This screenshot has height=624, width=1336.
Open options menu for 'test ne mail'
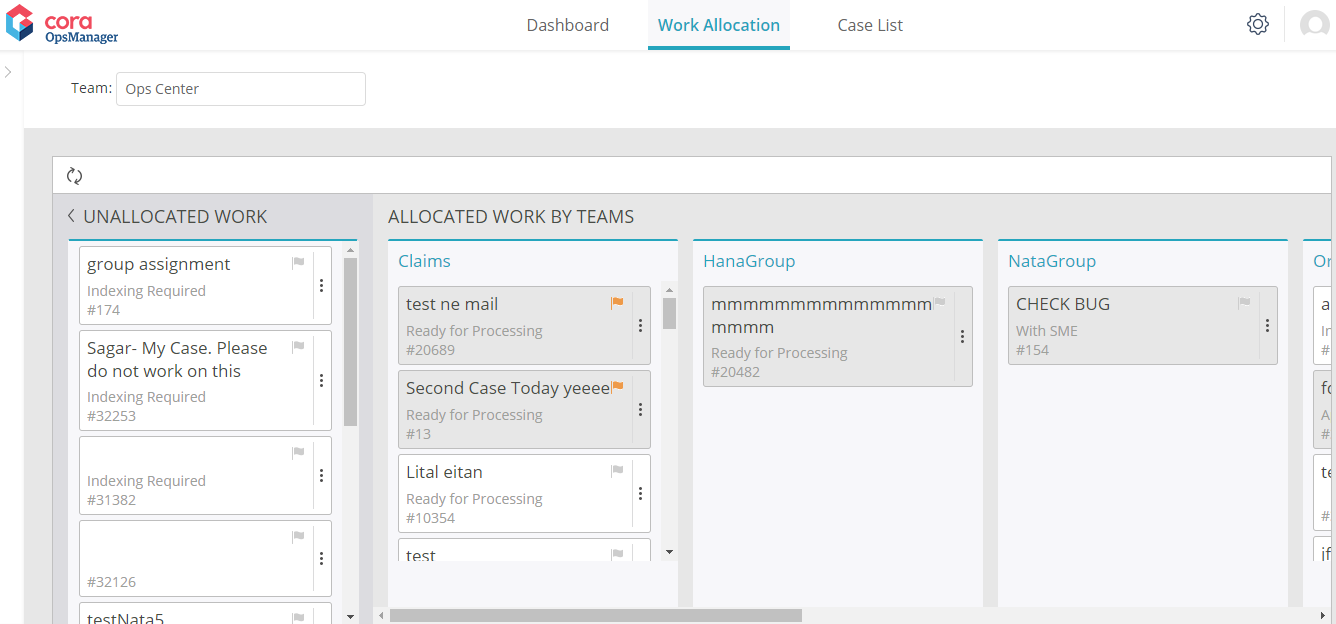[x=640, y=326]
